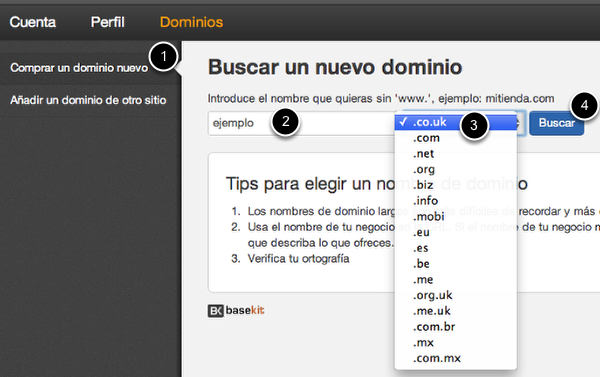Switch to the Perfil tab
Screen dimensions: 600x377
(x=108, y=22)
